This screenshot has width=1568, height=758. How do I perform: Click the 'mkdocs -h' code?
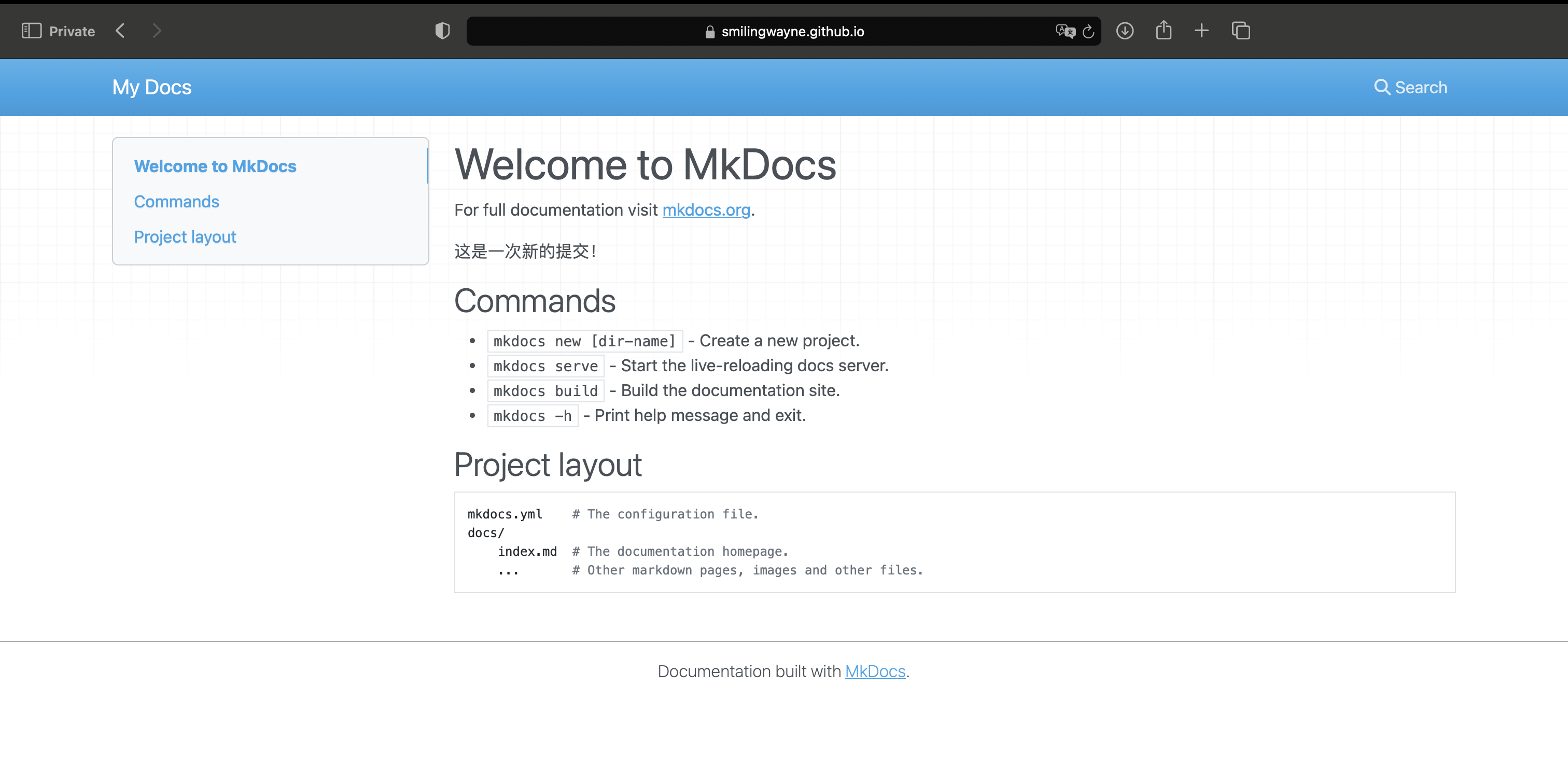533,416
